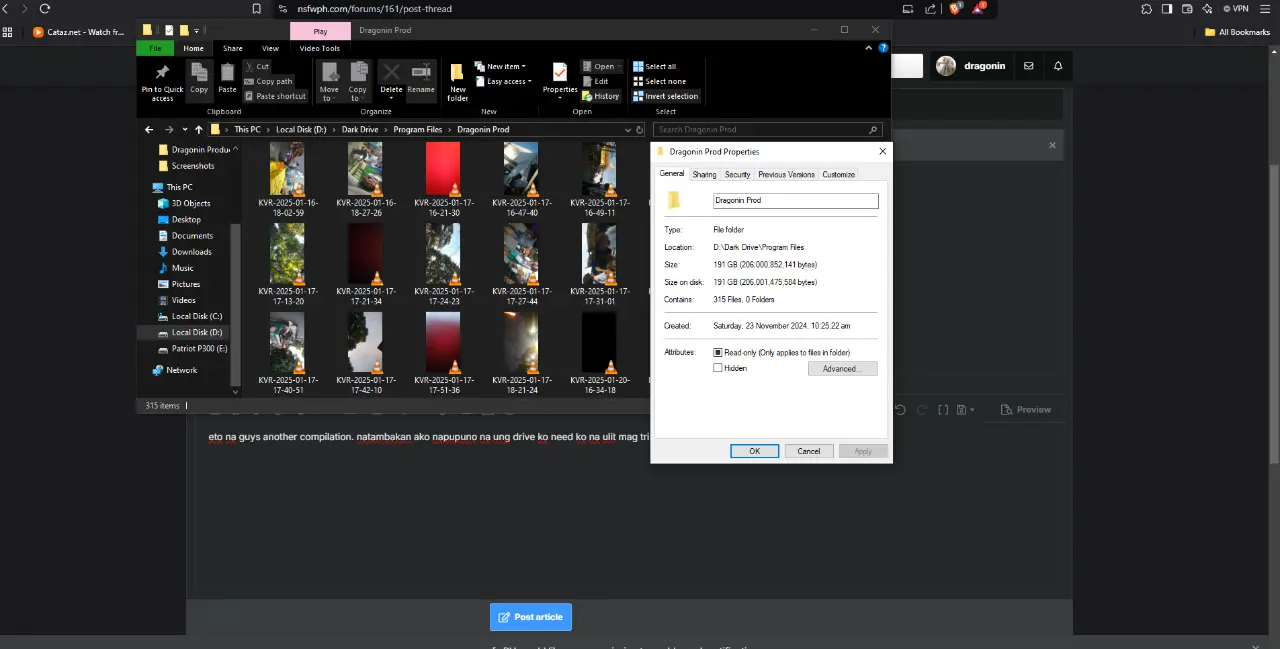
Task: Click the folder name input field
Action: (795, 201)
